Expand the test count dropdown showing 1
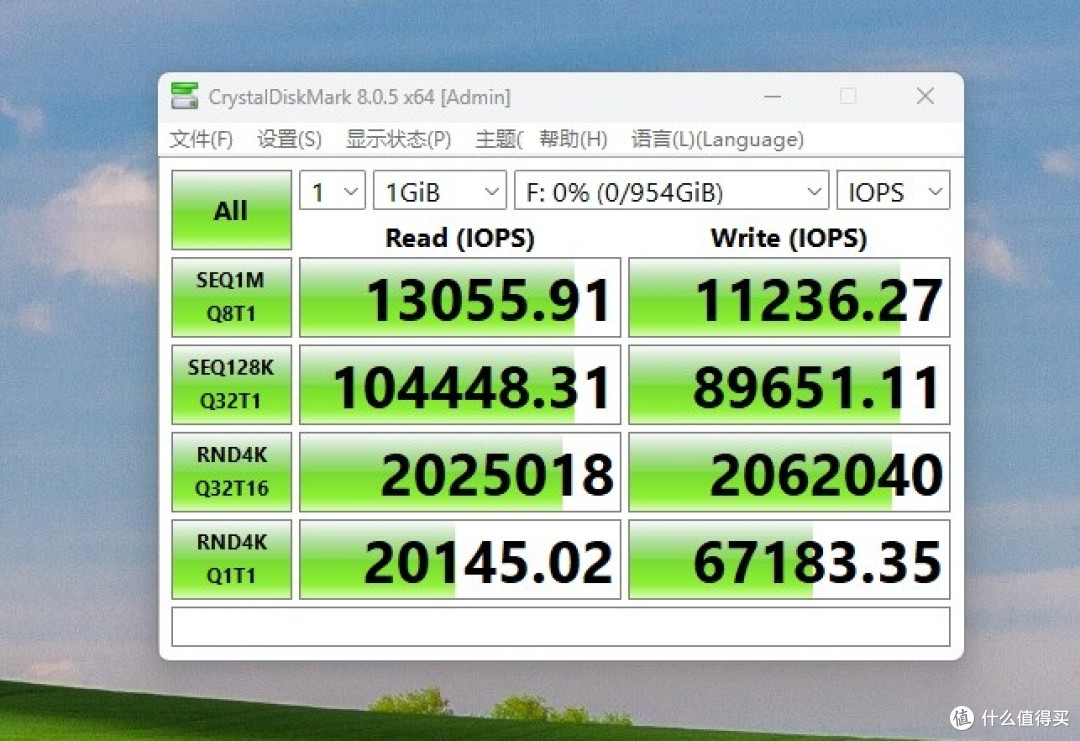This screenshot has height=741, width=1080. 333,190
